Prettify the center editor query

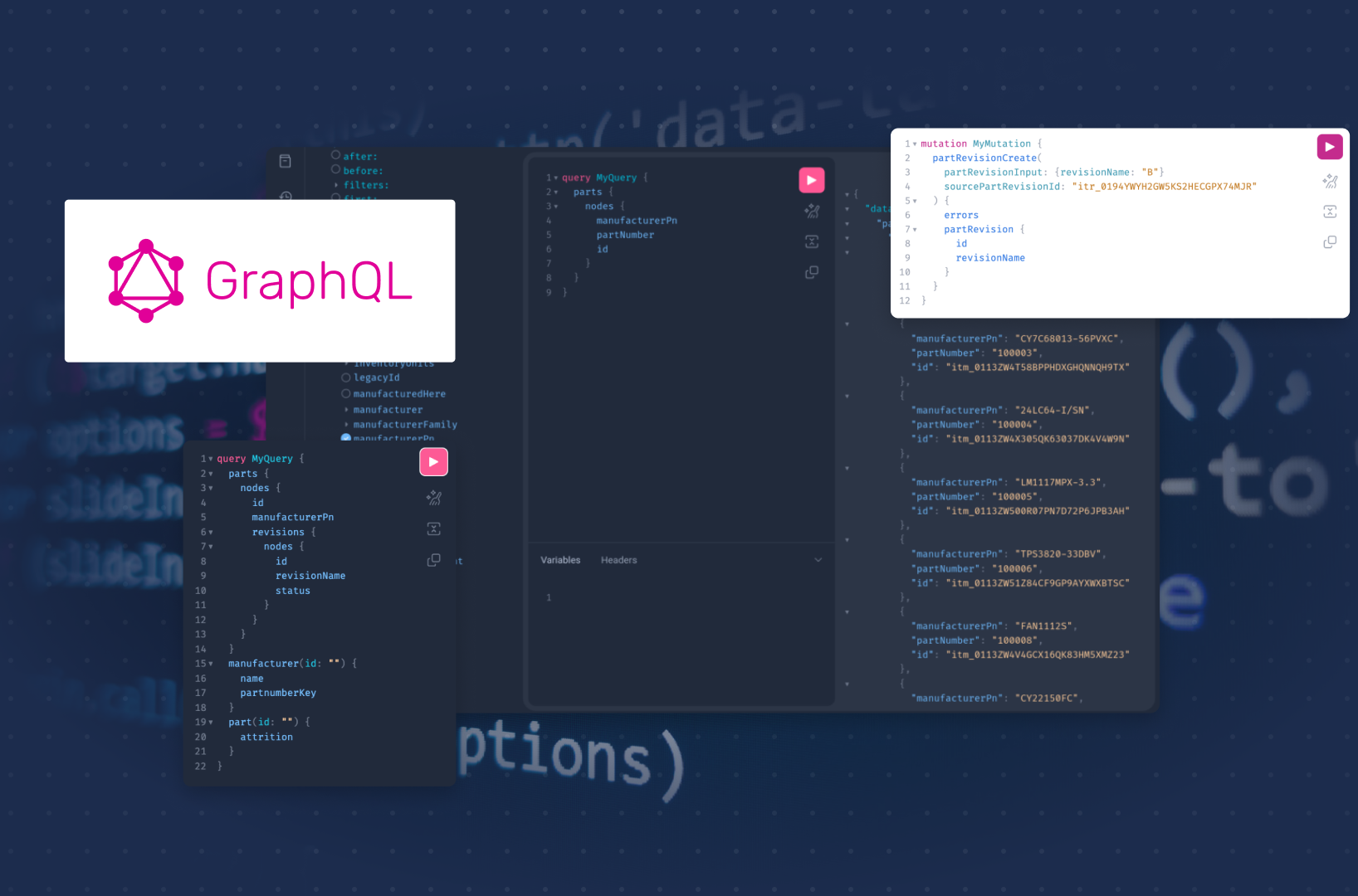[x=812, y=211]
